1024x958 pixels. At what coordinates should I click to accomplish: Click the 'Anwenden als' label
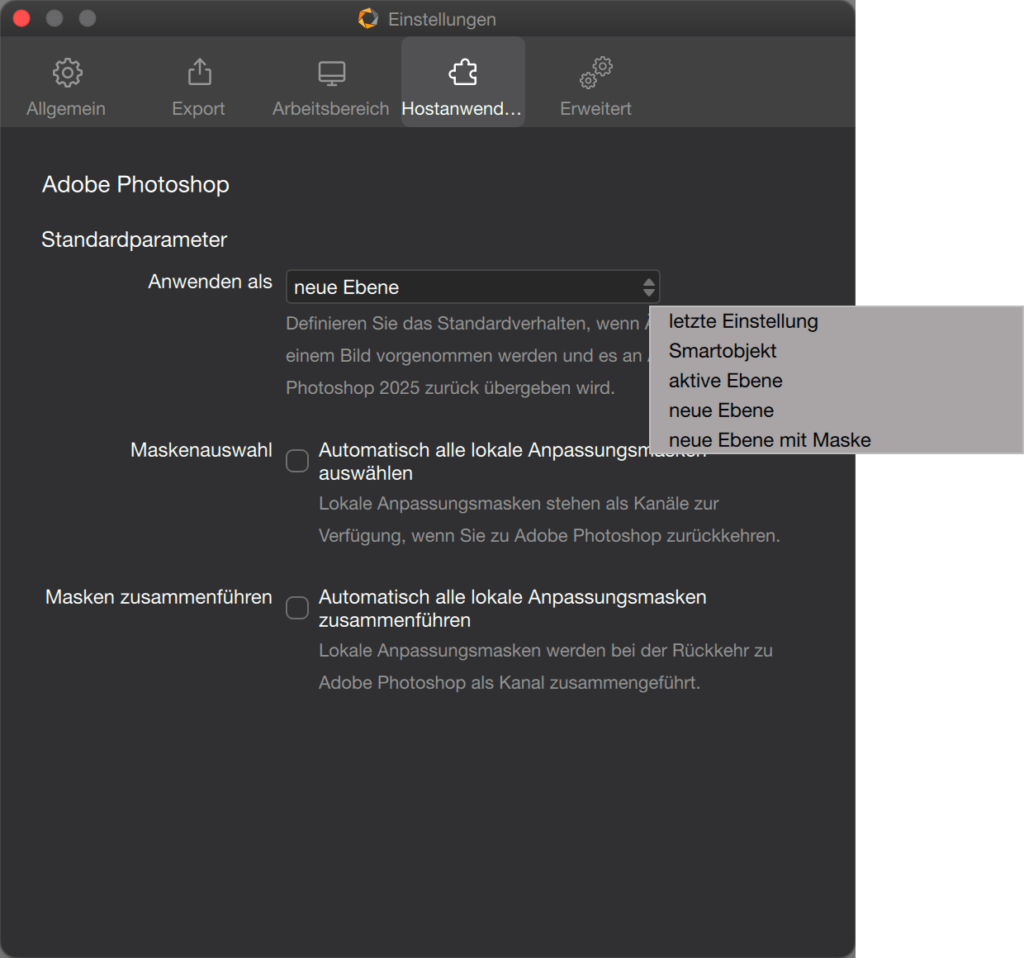point(210,281)
